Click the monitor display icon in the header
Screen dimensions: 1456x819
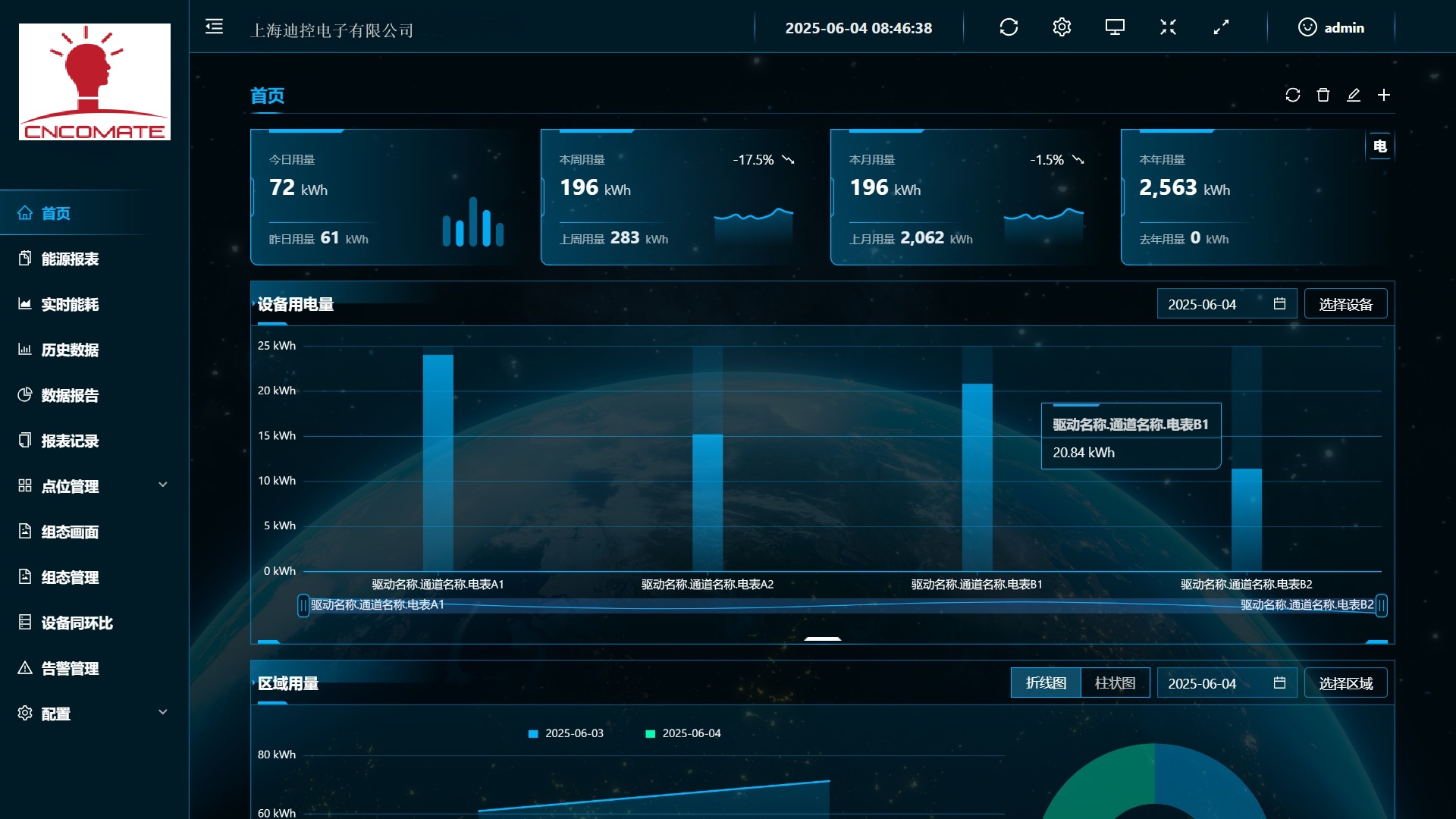pyautogui.click(x=1115, y=27)
